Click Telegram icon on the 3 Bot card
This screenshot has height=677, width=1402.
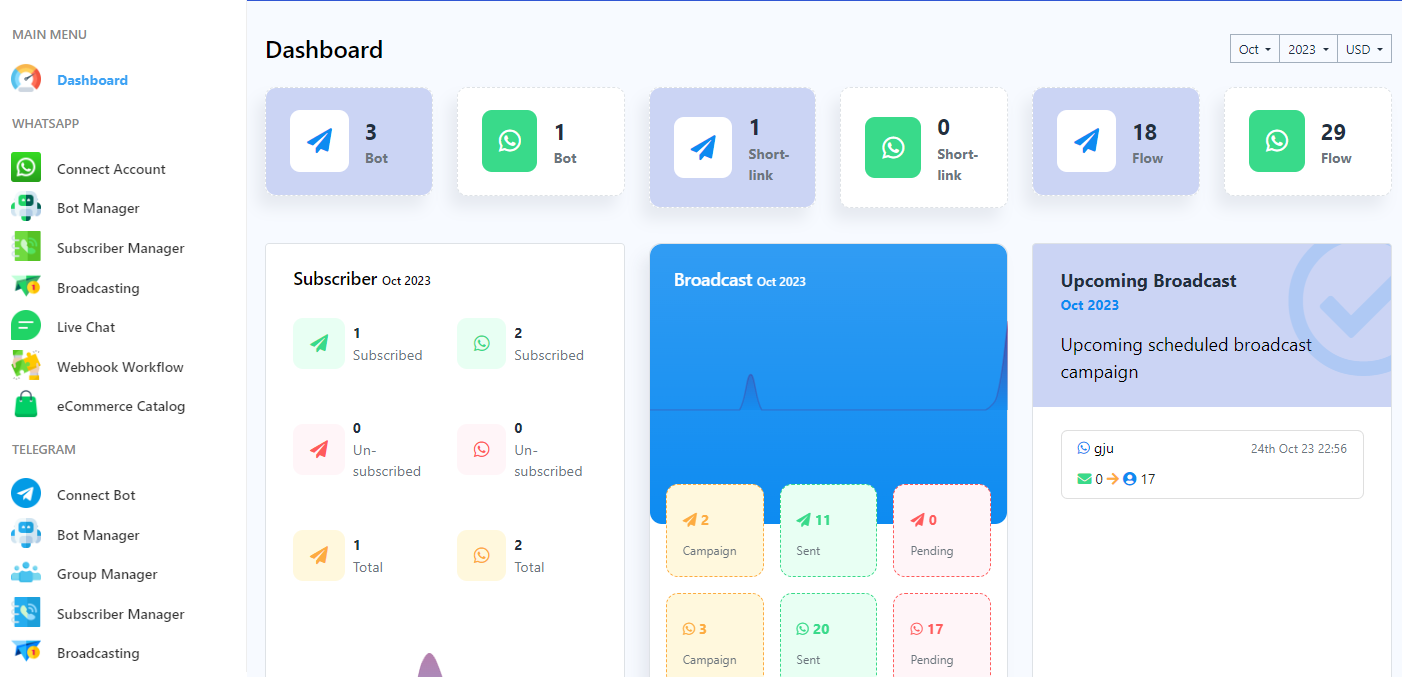click(319, 141)
